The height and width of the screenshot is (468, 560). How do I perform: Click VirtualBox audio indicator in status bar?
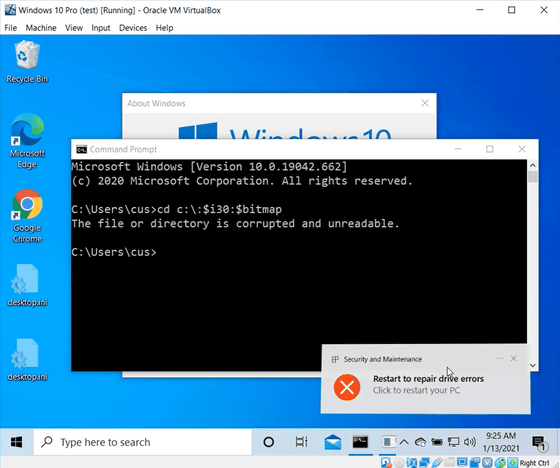[x=412, y=463]
